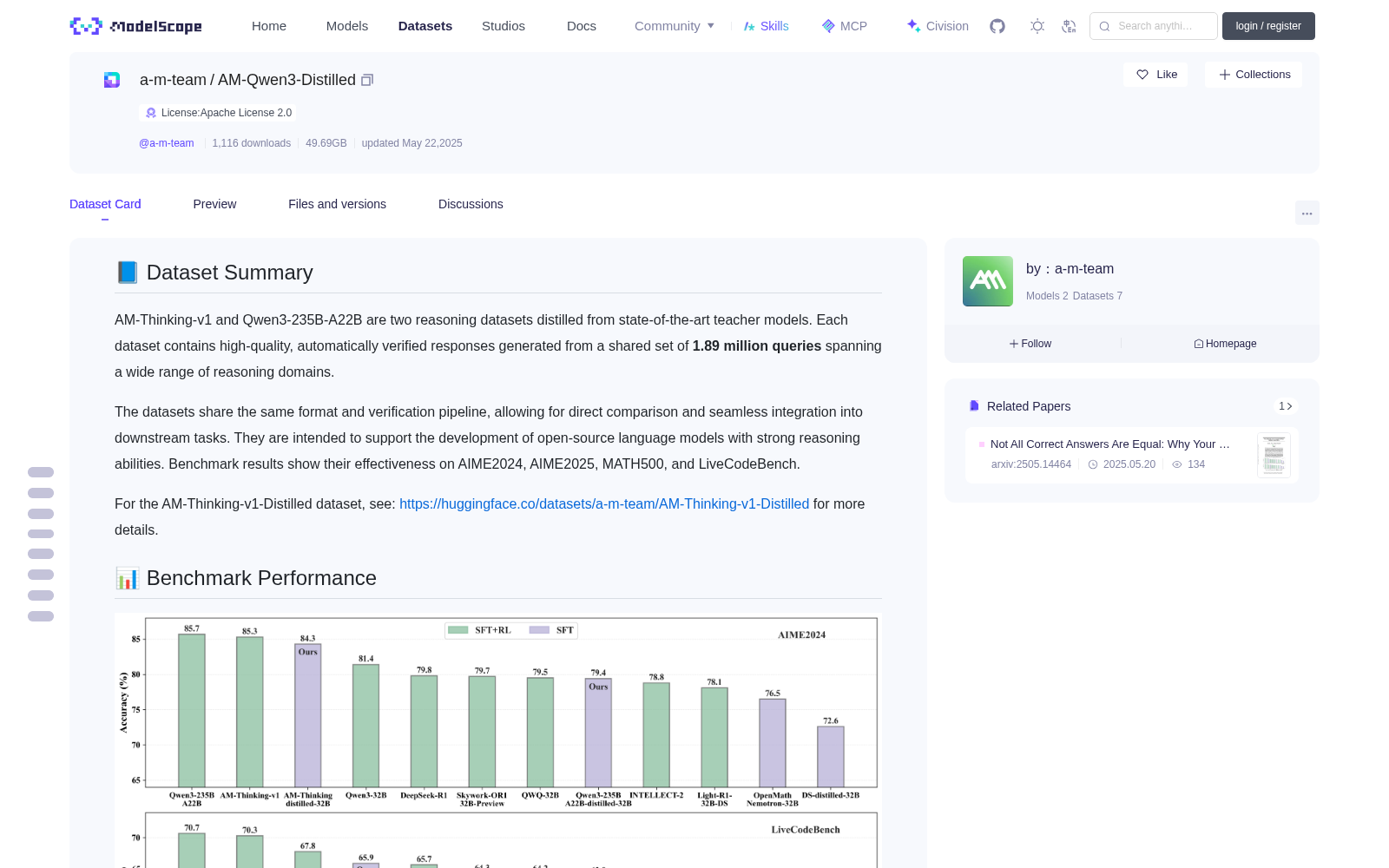Image resolution: width=1389 pixels, height=868 pixels.
Task: Follow the a-m-team organization
Action: pos(1030,344)
